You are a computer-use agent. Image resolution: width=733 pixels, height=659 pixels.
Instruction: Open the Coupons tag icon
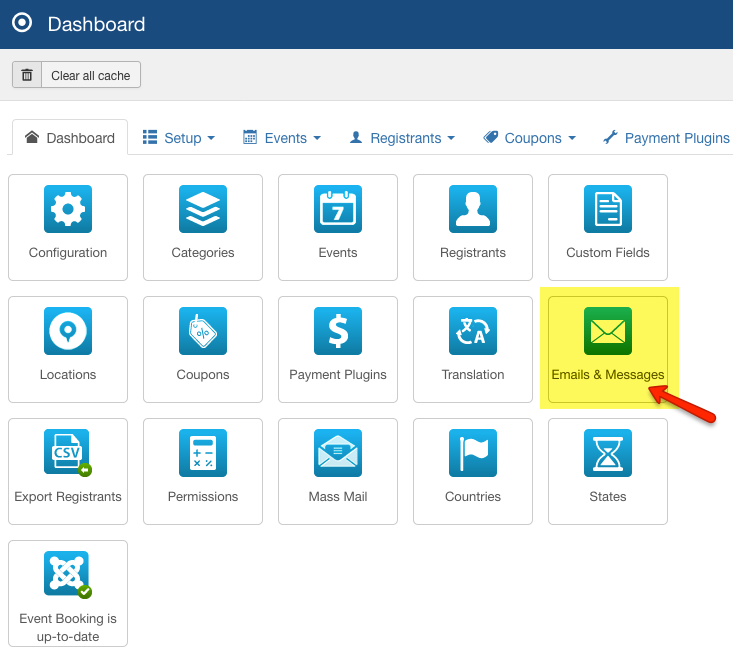203,331
